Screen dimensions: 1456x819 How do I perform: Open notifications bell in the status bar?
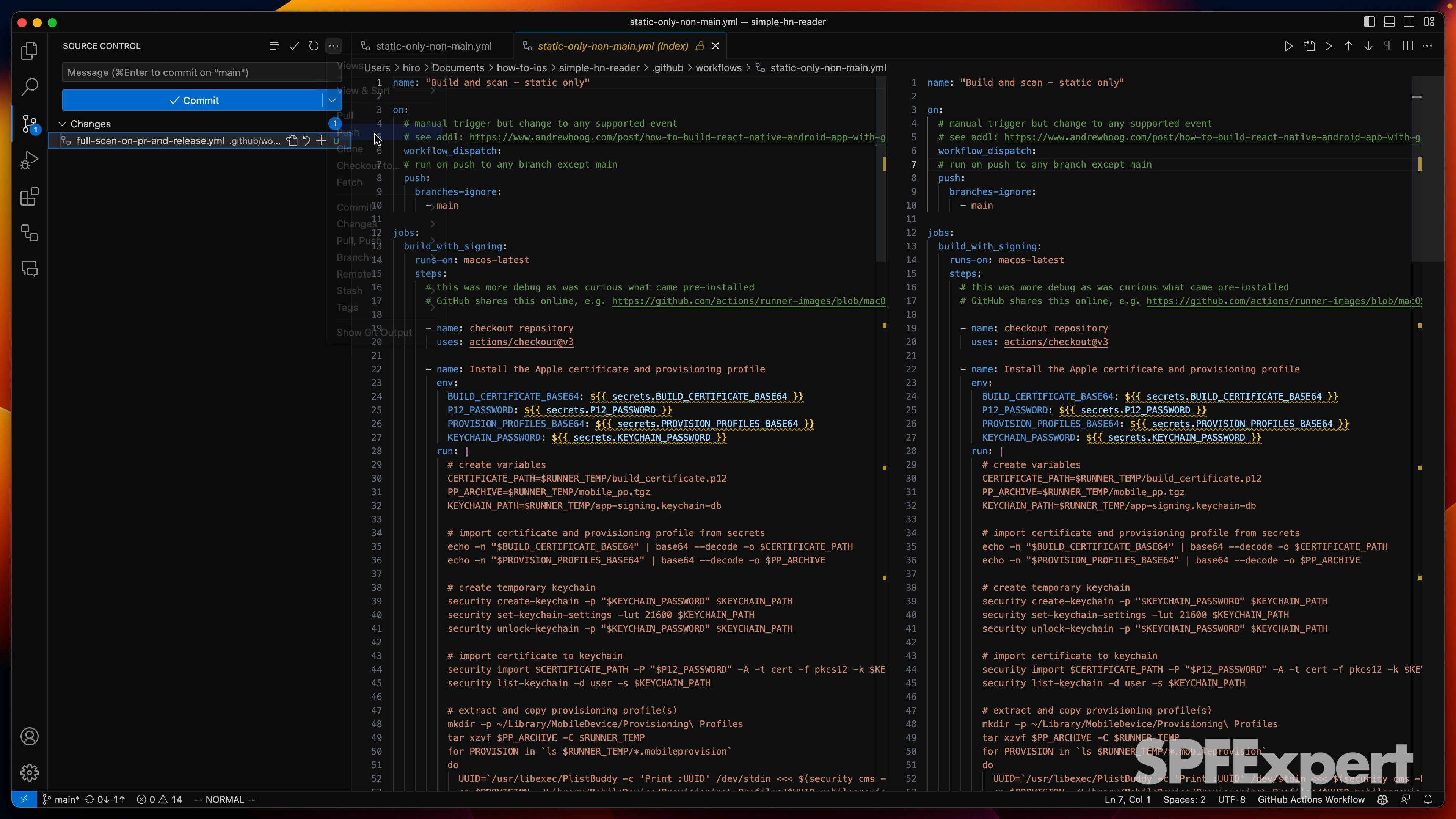(1428, 799)
